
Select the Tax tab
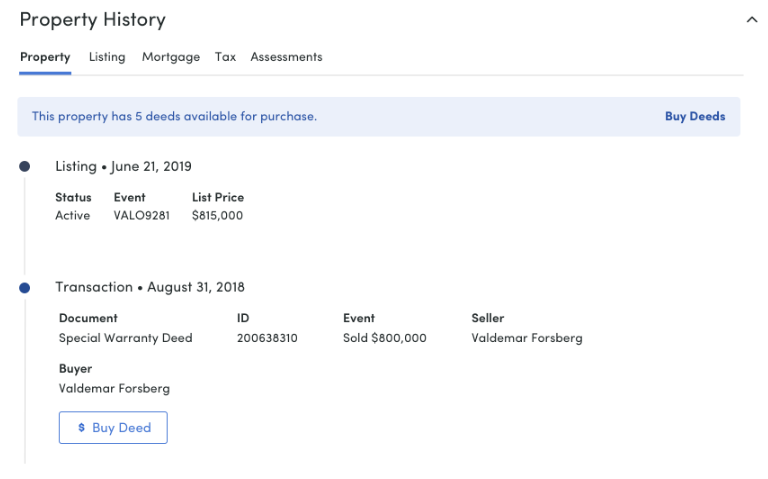(x=225, y=57)
